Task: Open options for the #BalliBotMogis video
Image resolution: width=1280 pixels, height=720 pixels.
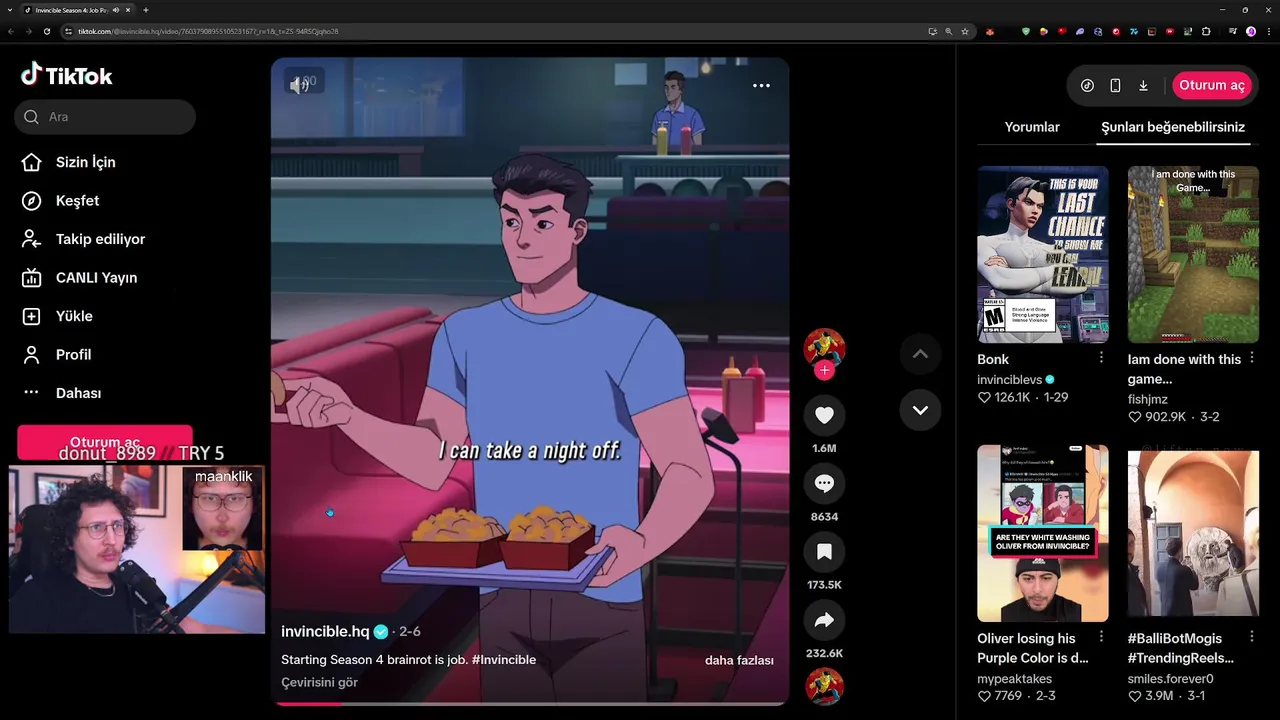Action: tap(1251, 637)
